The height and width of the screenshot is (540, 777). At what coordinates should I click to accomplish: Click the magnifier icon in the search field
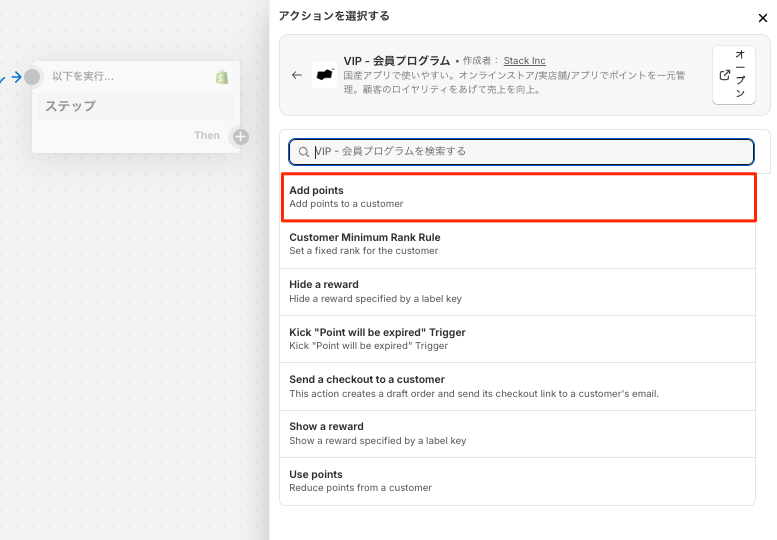(x=304, y=152)
